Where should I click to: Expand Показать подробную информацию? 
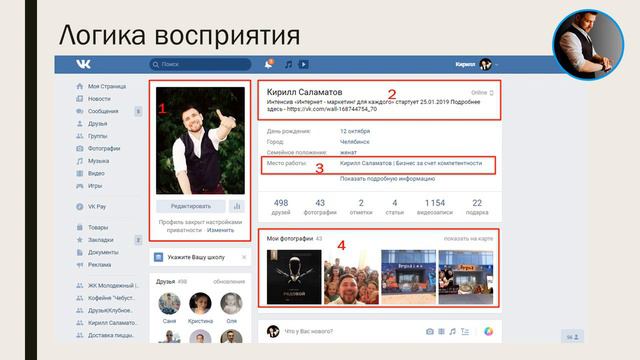[x=387, y=179]
